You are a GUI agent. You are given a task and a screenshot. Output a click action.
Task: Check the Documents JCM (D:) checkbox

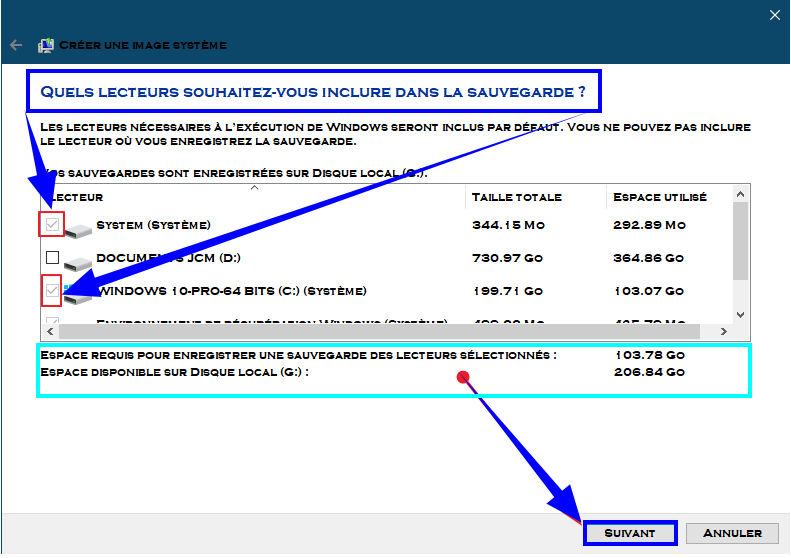coord(52,258)
